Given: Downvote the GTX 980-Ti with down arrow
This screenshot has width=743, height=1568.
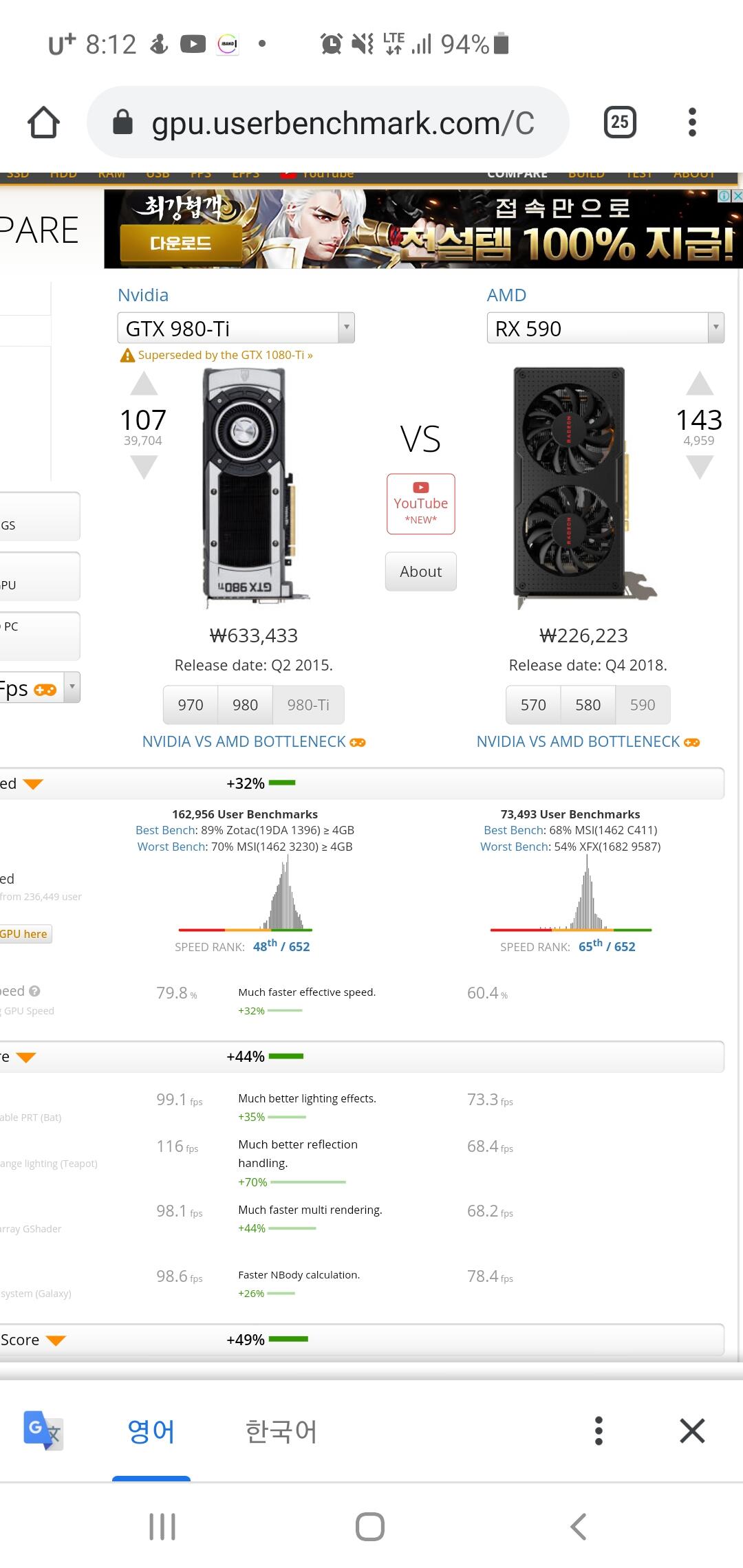Looking at the screenshot, I should click(144, 468).
